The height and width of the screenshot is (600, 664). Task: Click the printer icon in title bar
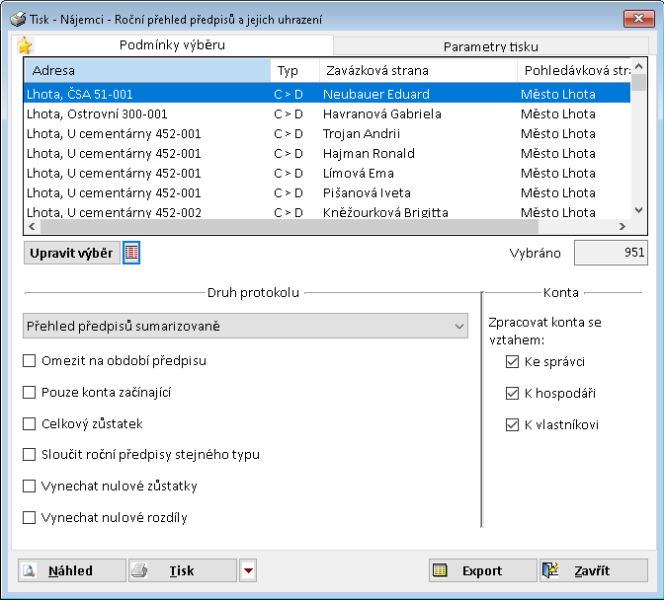14,19
